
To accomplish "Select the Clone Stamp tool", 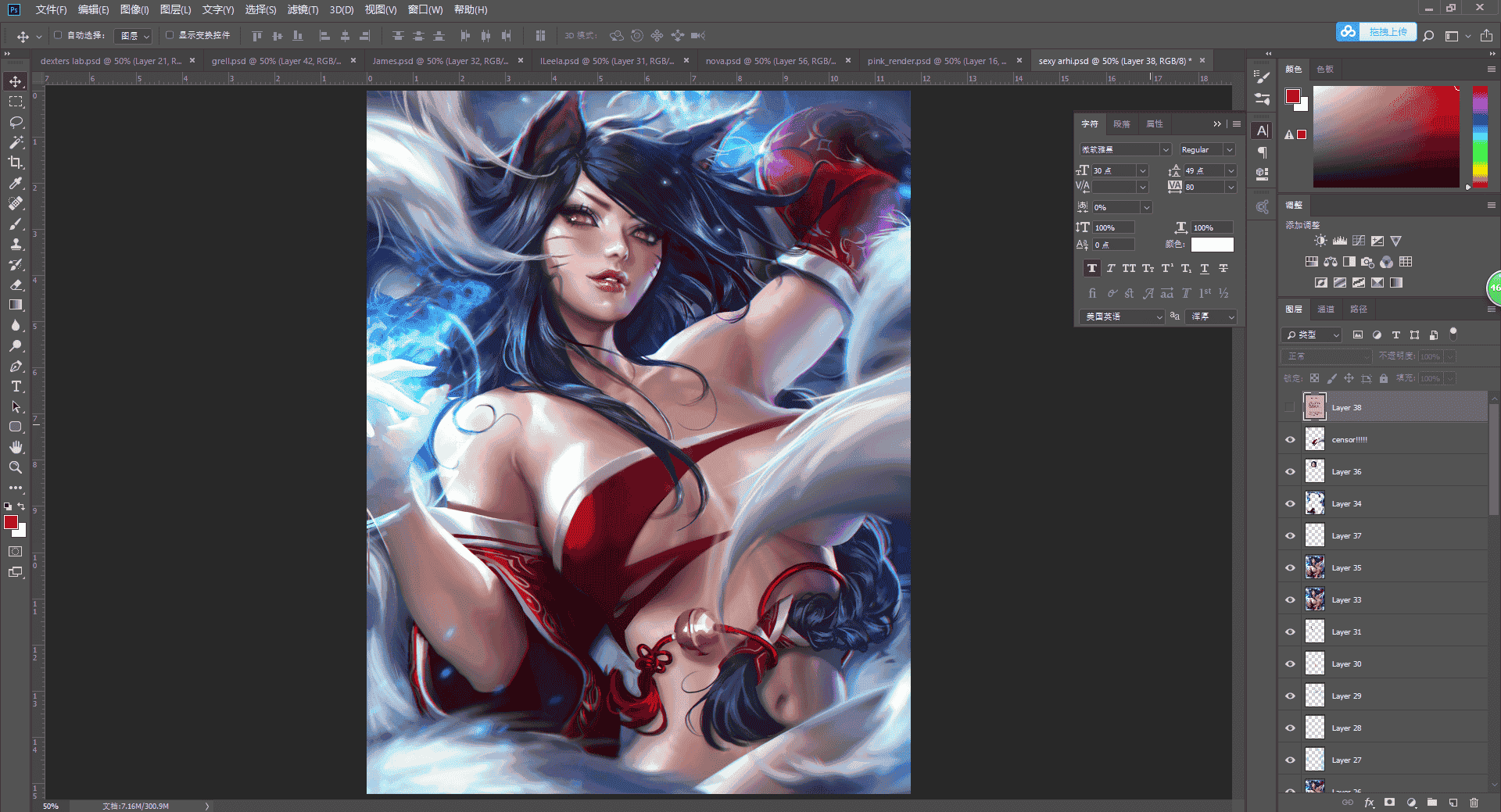I will click(x=16, y=244).
